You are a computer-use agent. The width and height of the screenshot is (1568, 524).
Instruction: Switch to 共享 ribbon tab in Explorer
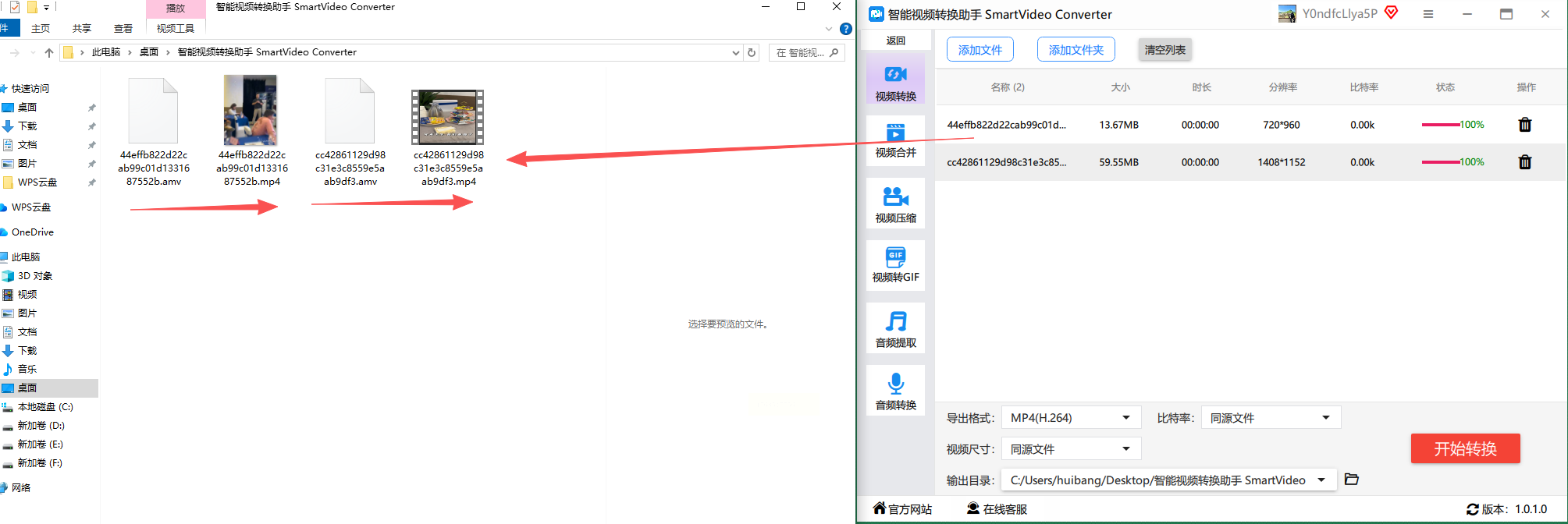click(82, 28)
